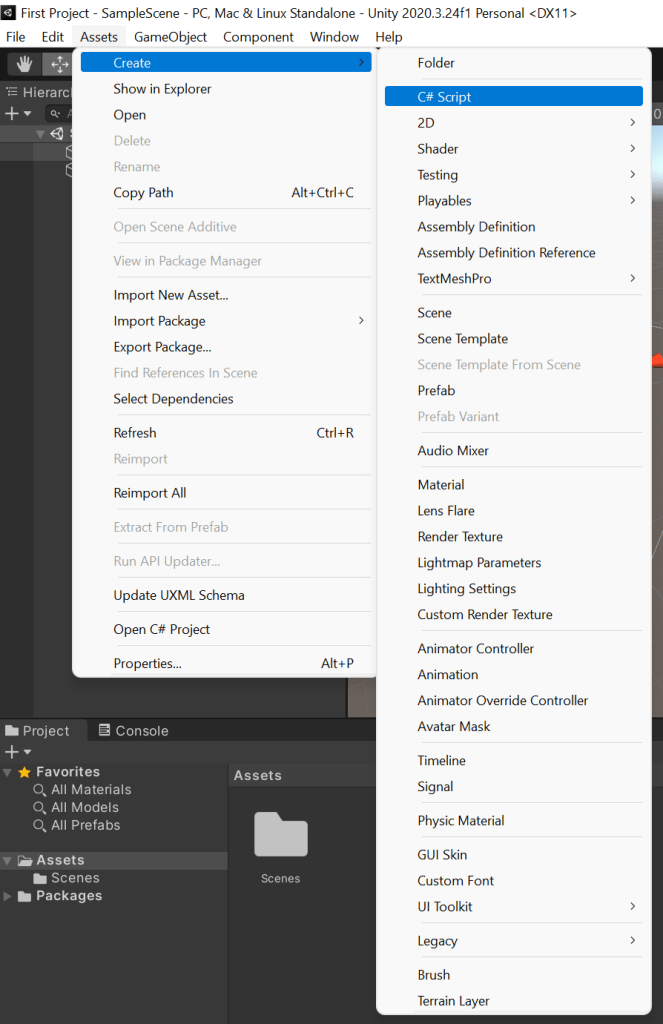Open the Window menu
663x1024 pixels.
(334, 37)
